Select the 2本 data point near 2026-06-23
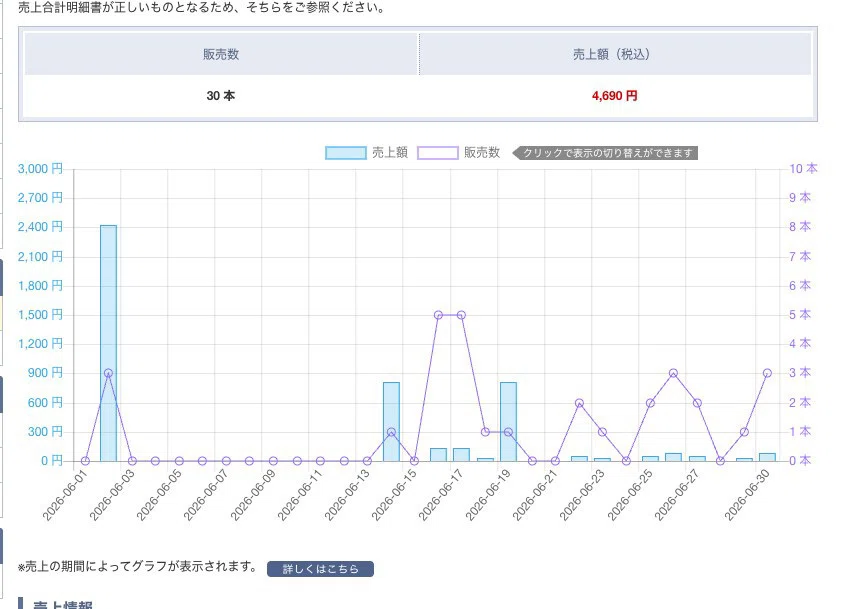Screen dimensions: 853x609 (579, 403)
